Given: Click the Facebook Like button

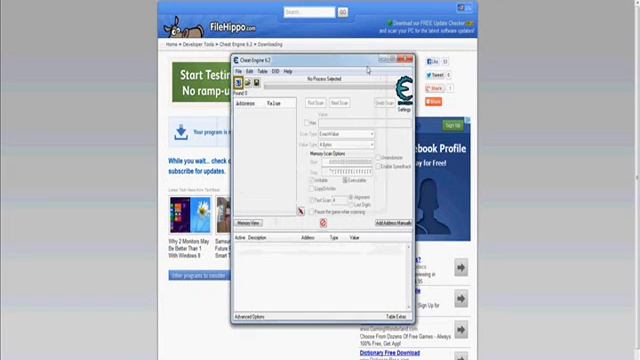Looking at the screenshot, I should coord(432,62).
